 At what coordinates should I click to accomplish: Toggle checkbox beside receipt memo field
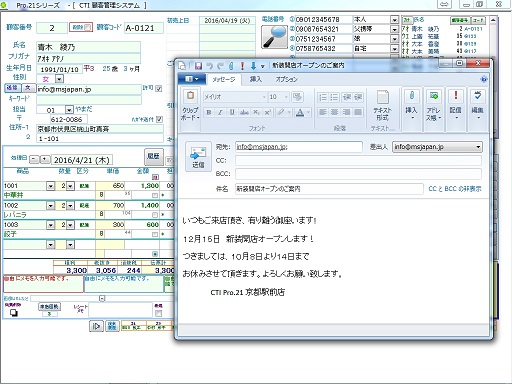158,313
